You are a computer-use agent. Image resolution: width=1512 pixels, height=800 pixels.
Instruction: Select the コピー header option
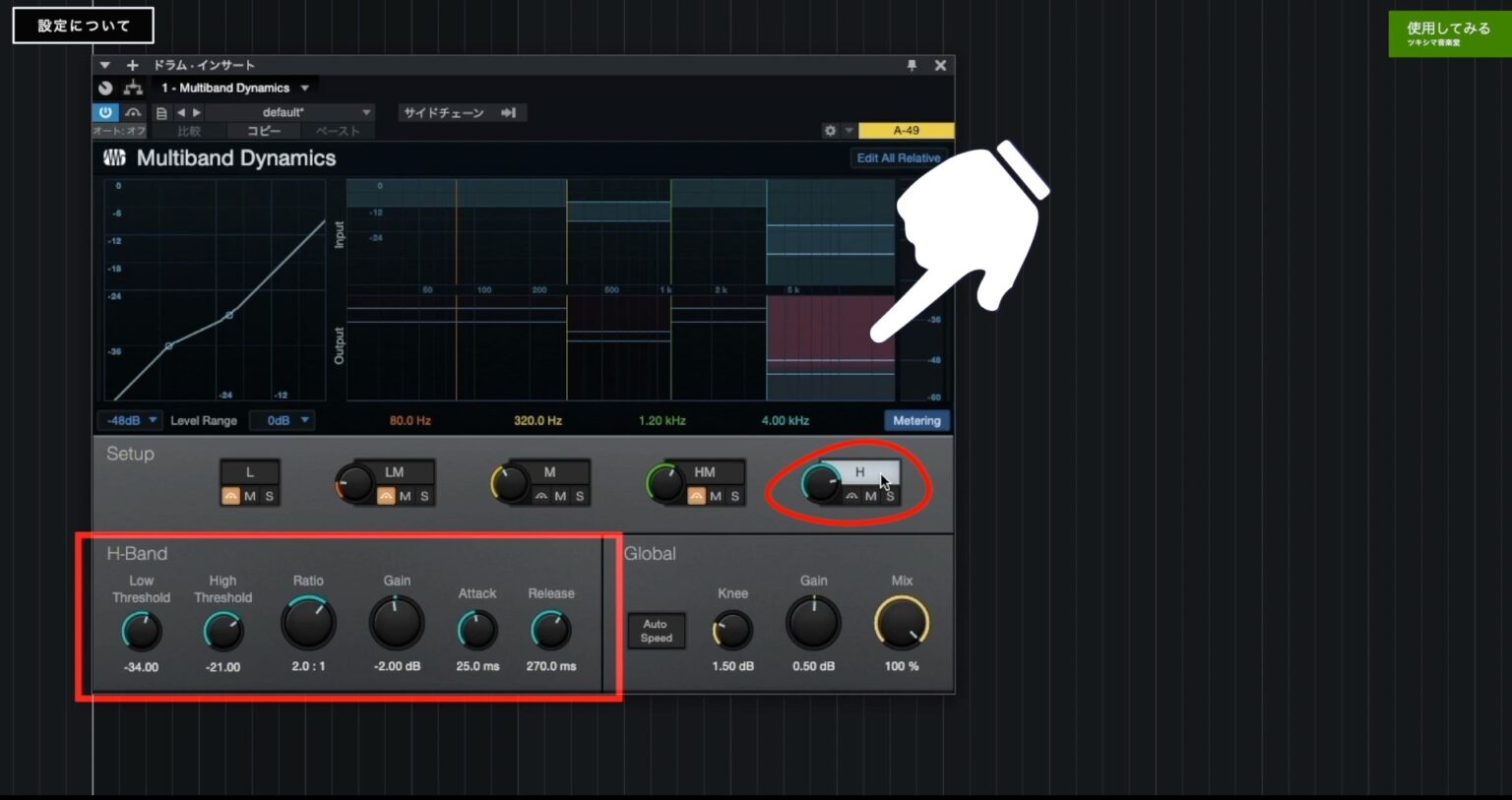click(262, 130)
